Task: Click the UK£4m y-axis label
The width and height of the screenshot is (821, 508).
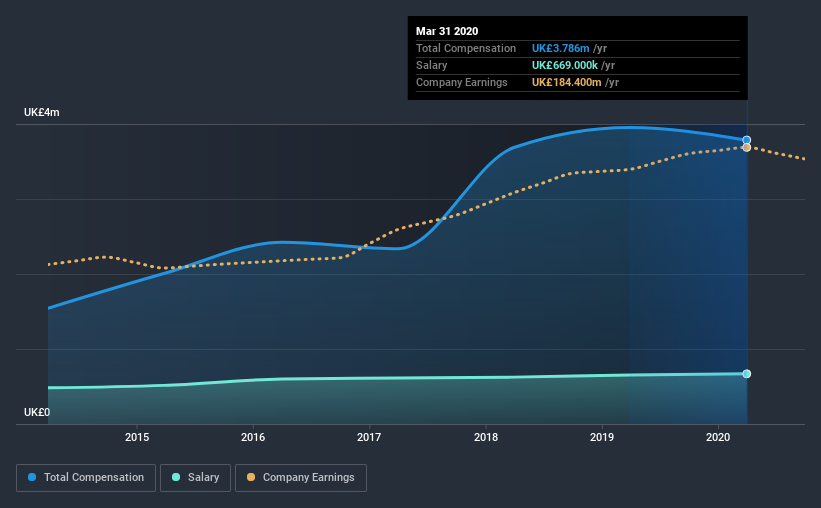Action: coord(41,113)
